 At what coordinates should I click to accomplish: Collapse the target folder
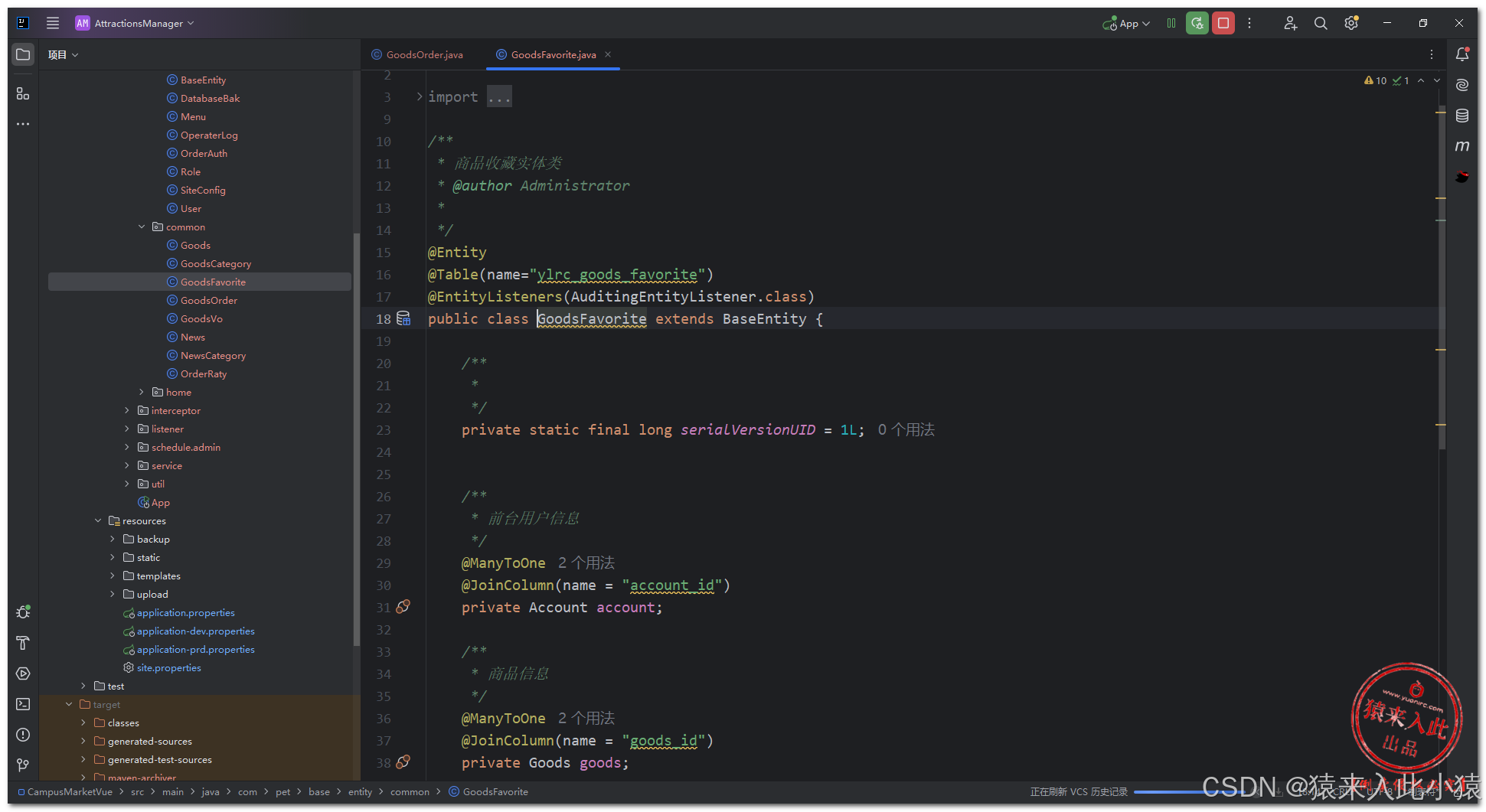[69, 704]
